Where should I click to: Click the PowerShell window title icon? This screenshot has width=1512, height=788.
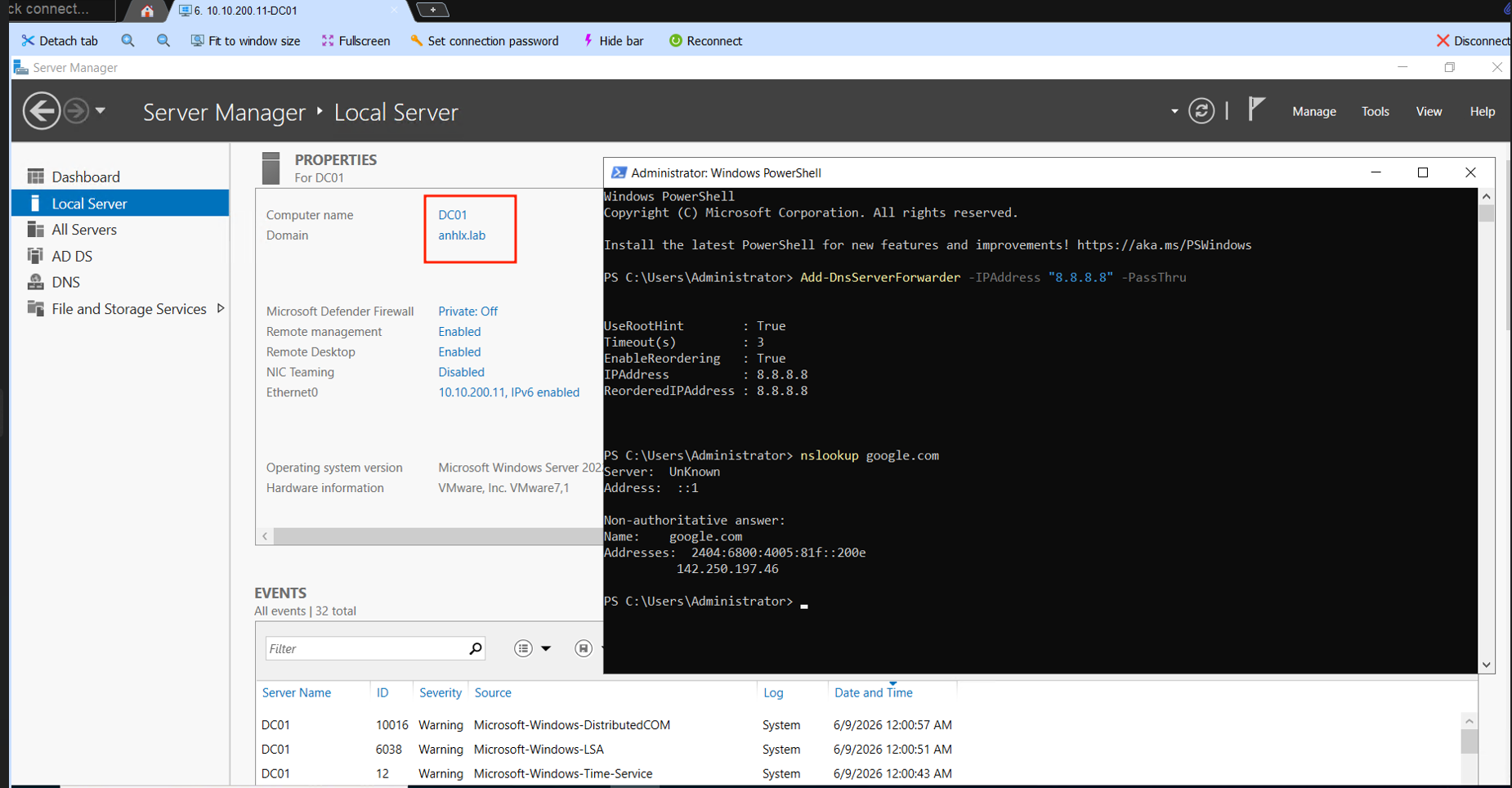tap(619, 172)
